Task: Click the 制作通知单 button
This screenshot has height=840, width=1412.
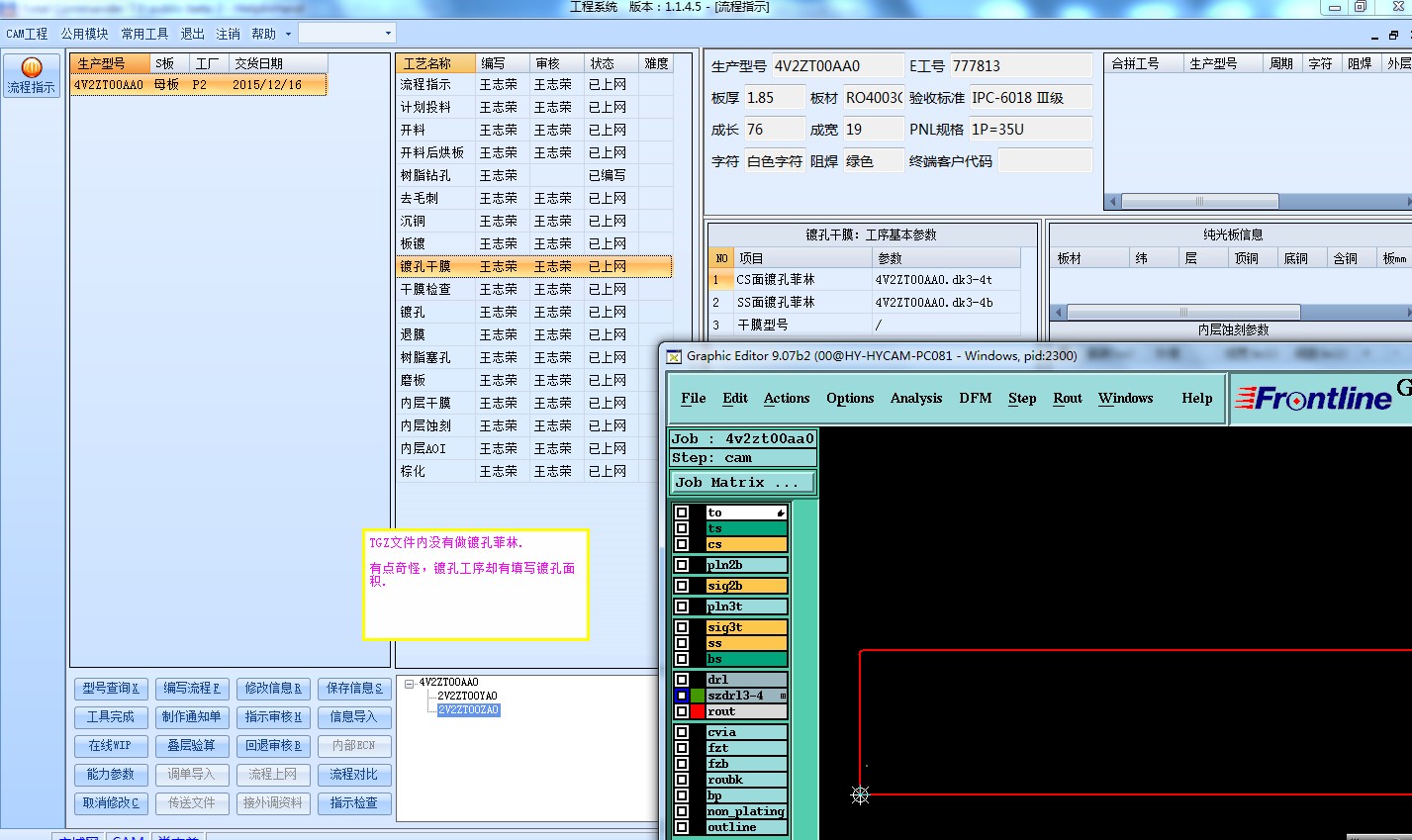Action: 192,716
